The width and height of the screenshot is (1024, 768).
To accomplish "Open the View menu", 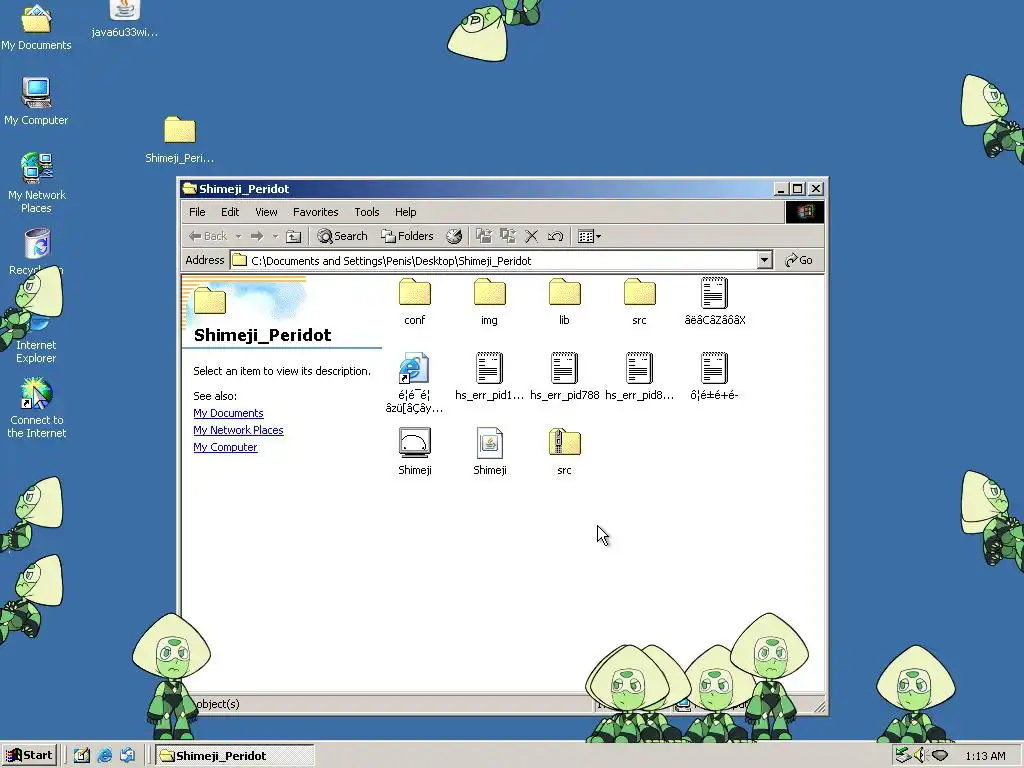I will point(266,212).
